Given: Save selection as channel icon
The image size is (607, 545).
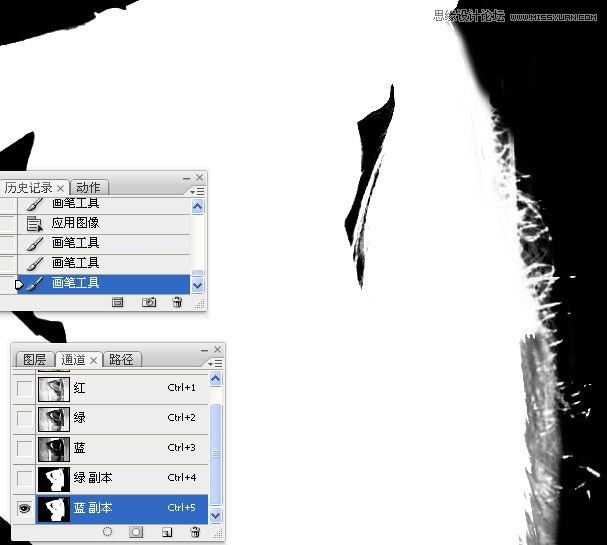Looking at the screenshot, I should click(x=136, y=532).
